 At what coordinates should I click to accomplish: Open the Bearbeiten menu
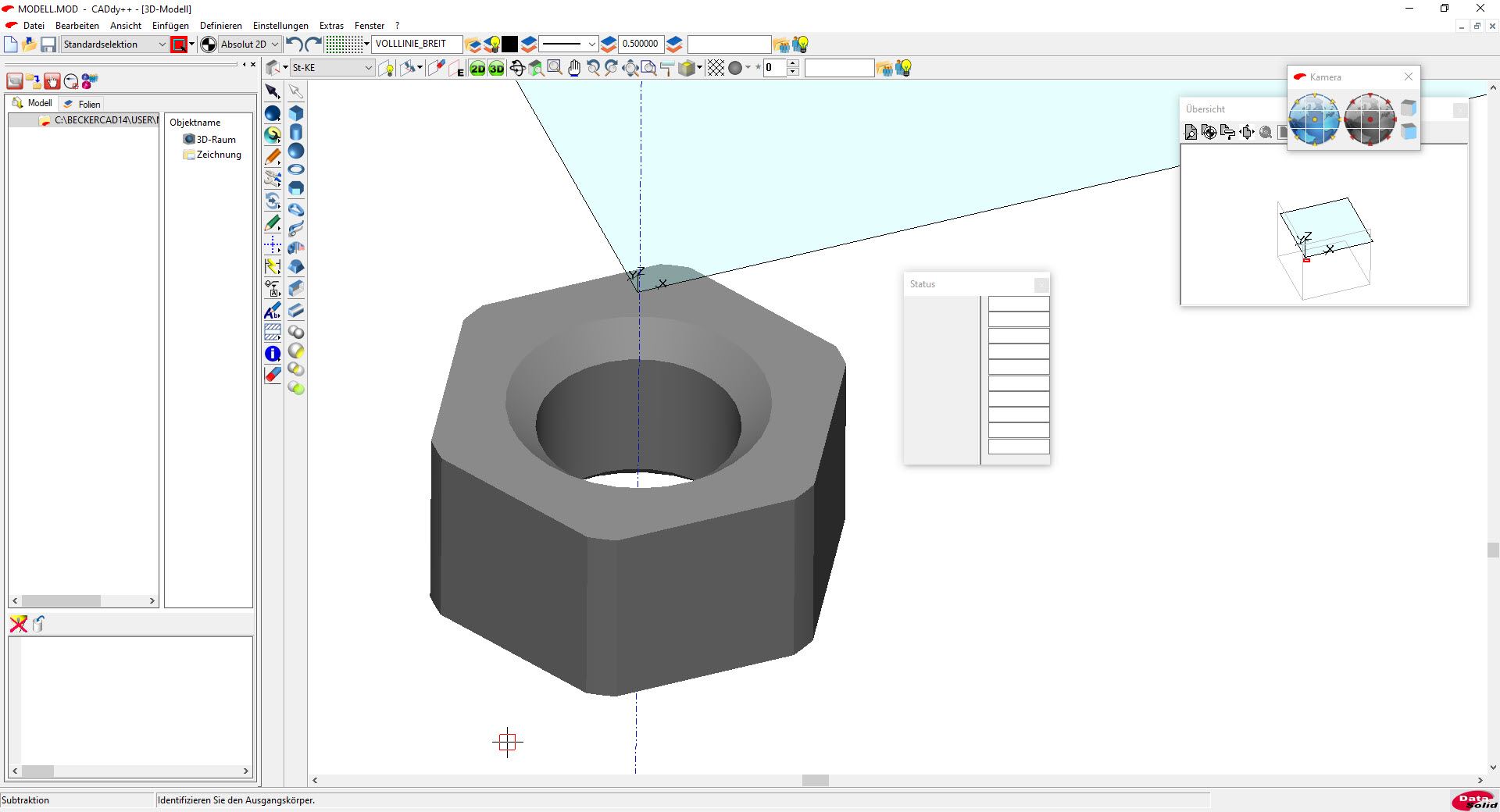(x=77, y=26)
